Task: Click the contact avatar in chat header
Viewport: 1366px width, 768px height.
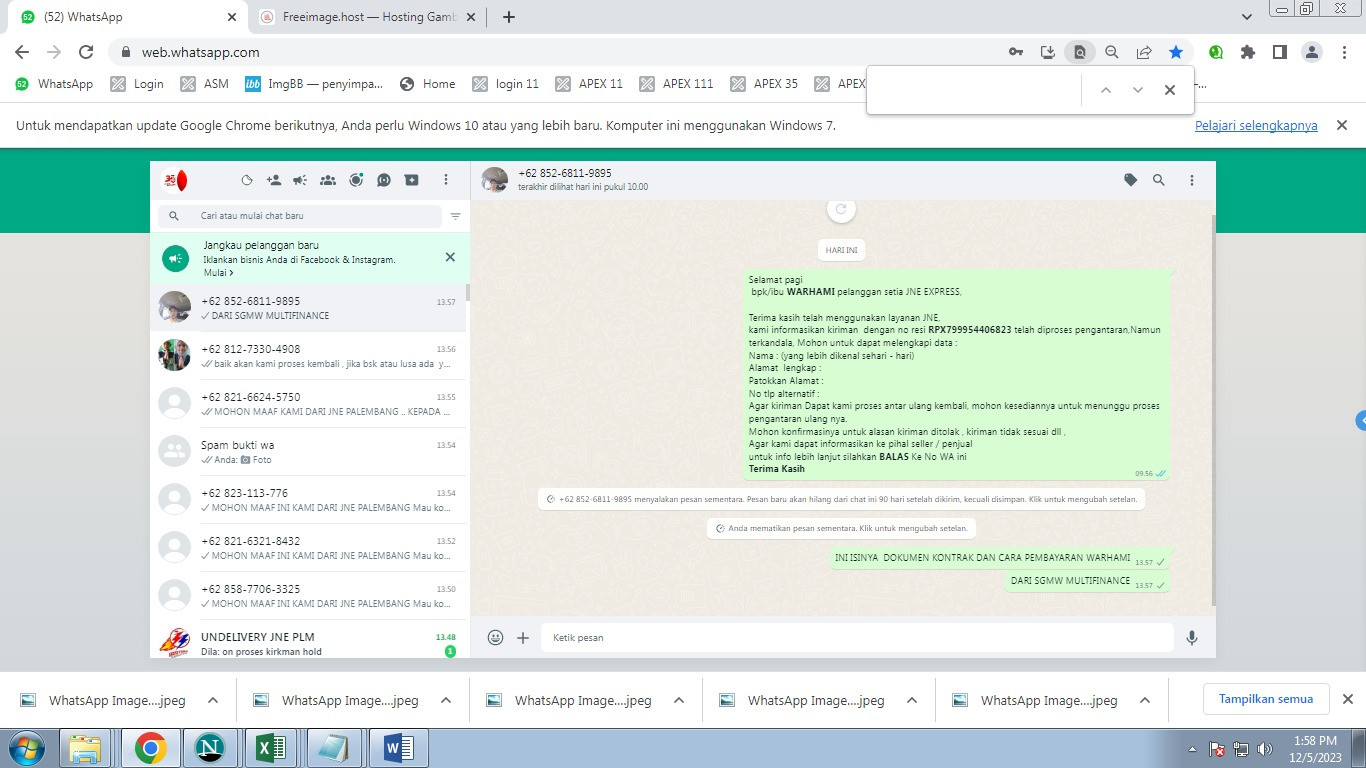Action: [x=495, y=180]
